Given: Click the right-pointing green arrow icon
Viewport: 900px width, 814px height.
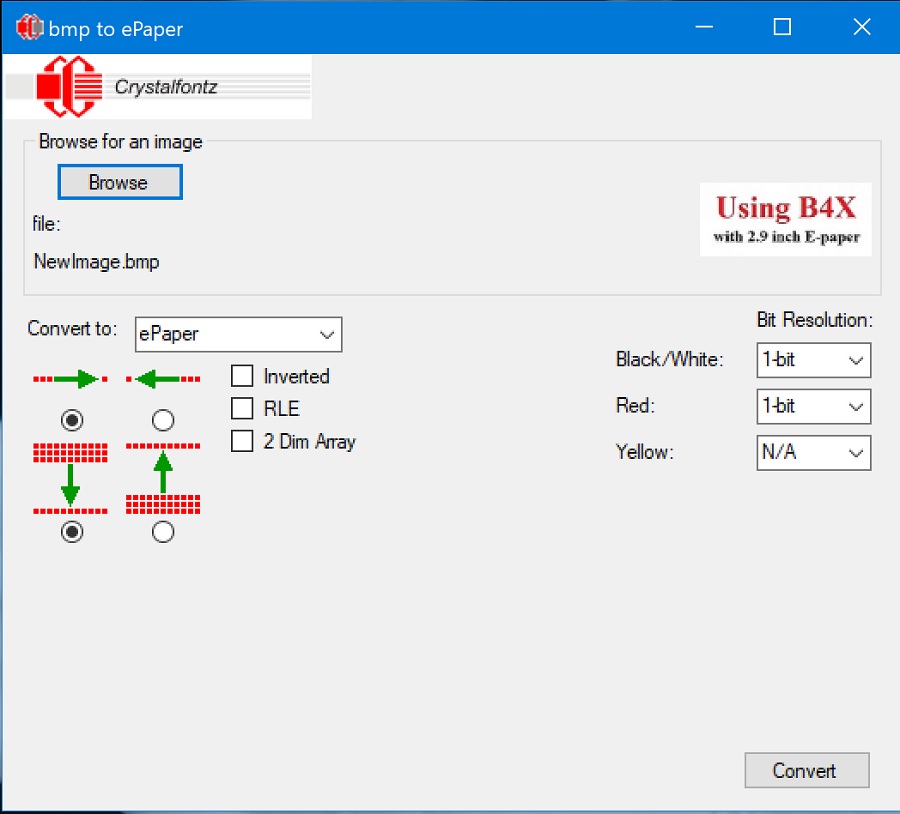Looking at the screenshot, I should [71, 379].
